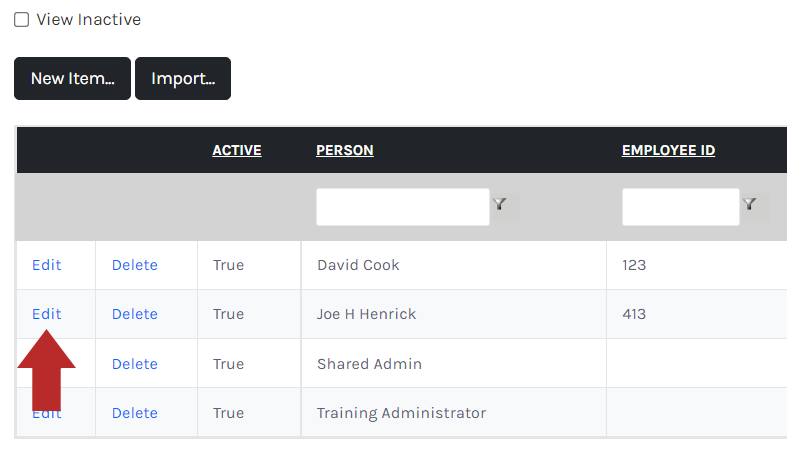Sort by the PERSON column header
The height and width of the screenshot is (453, 787).
[x=345, y=150]
